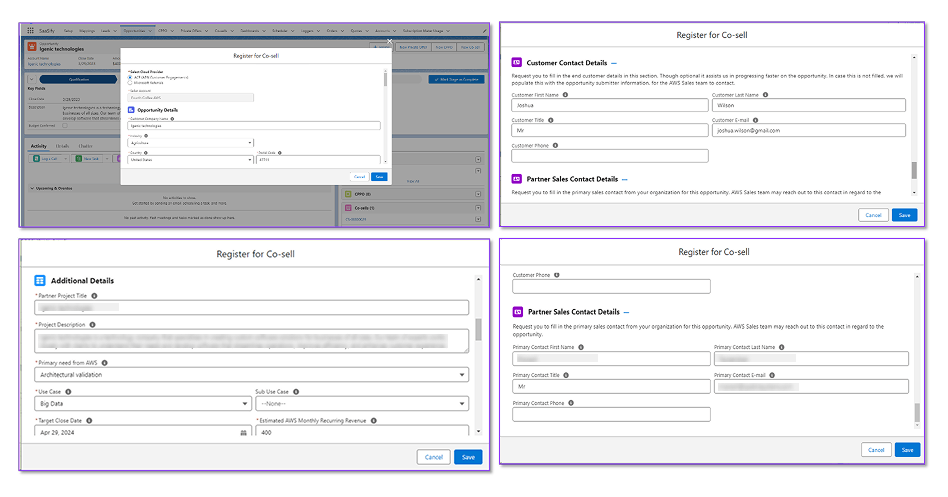
Task: Open the Primary need from AWS dropdown
Action: click(x=252, y=375)
